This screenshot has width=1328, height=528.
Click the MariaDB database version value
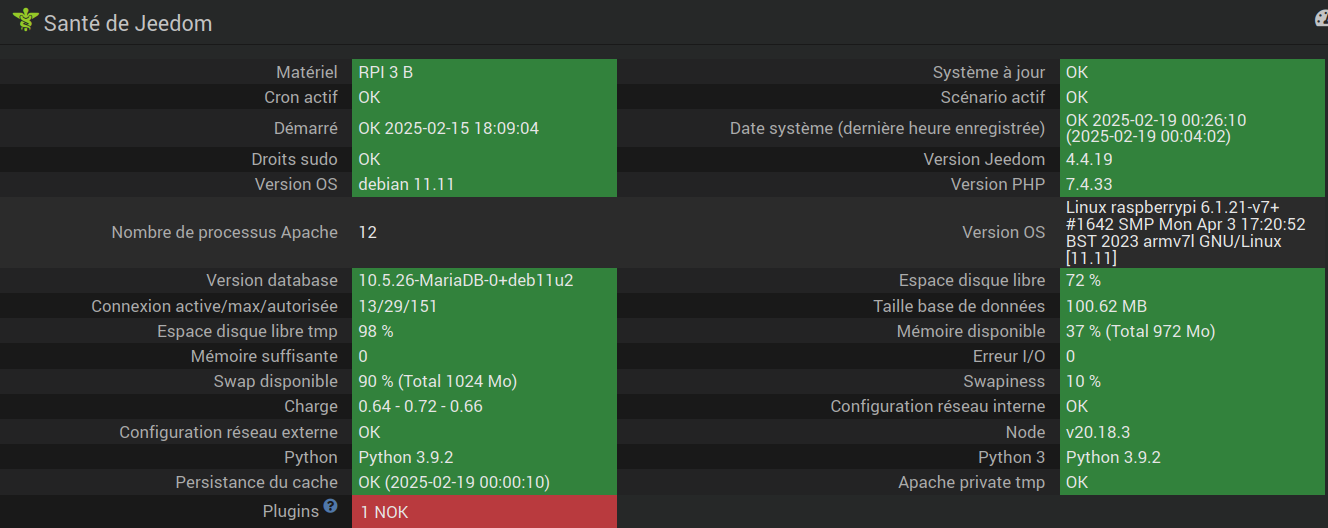pyautogui.click(x=484, y=281)
